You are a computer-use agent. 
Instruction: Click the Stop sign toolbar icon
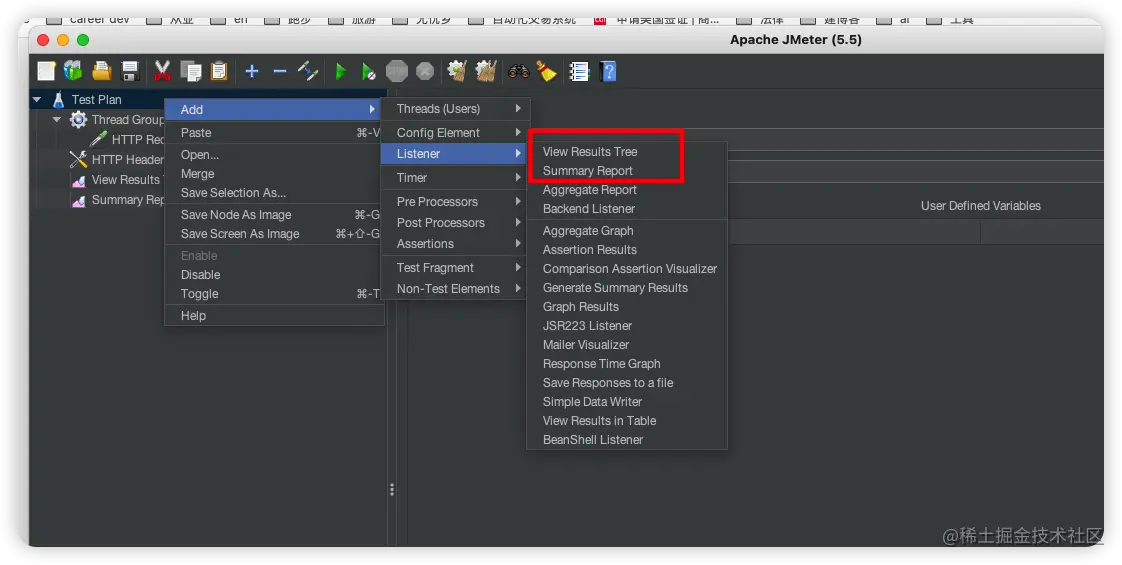[x=396, y=72]
